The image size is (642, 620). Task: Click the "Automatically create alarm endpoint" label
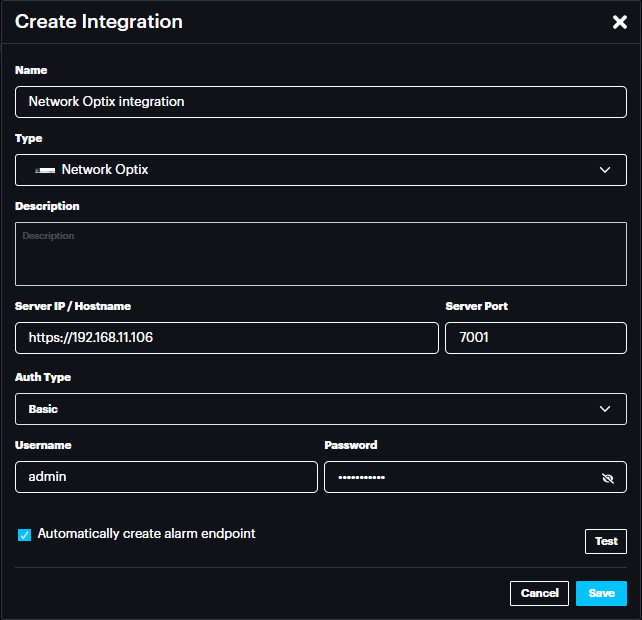click(146, 534)
